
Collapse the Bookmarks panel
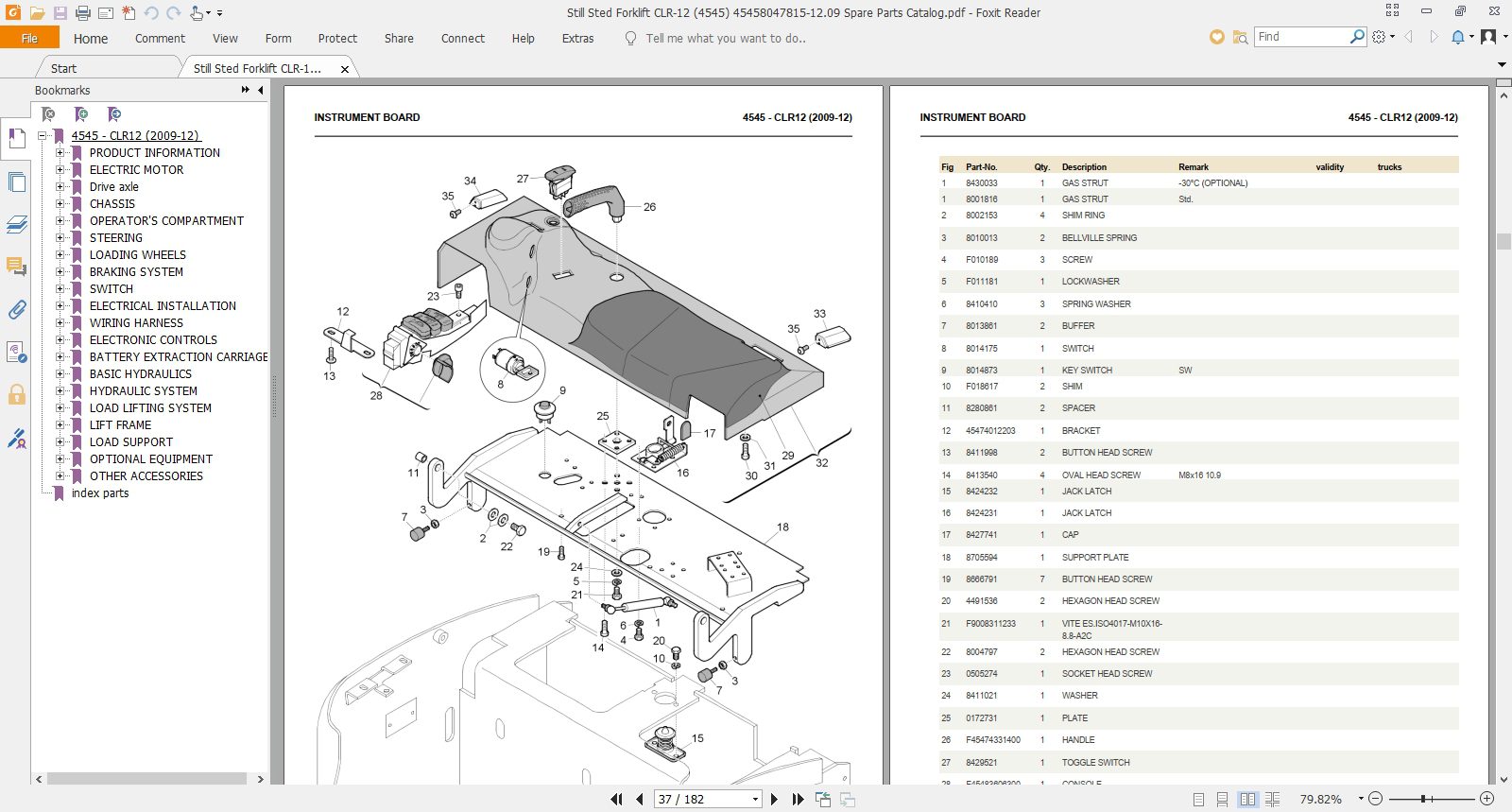[261, 90]
